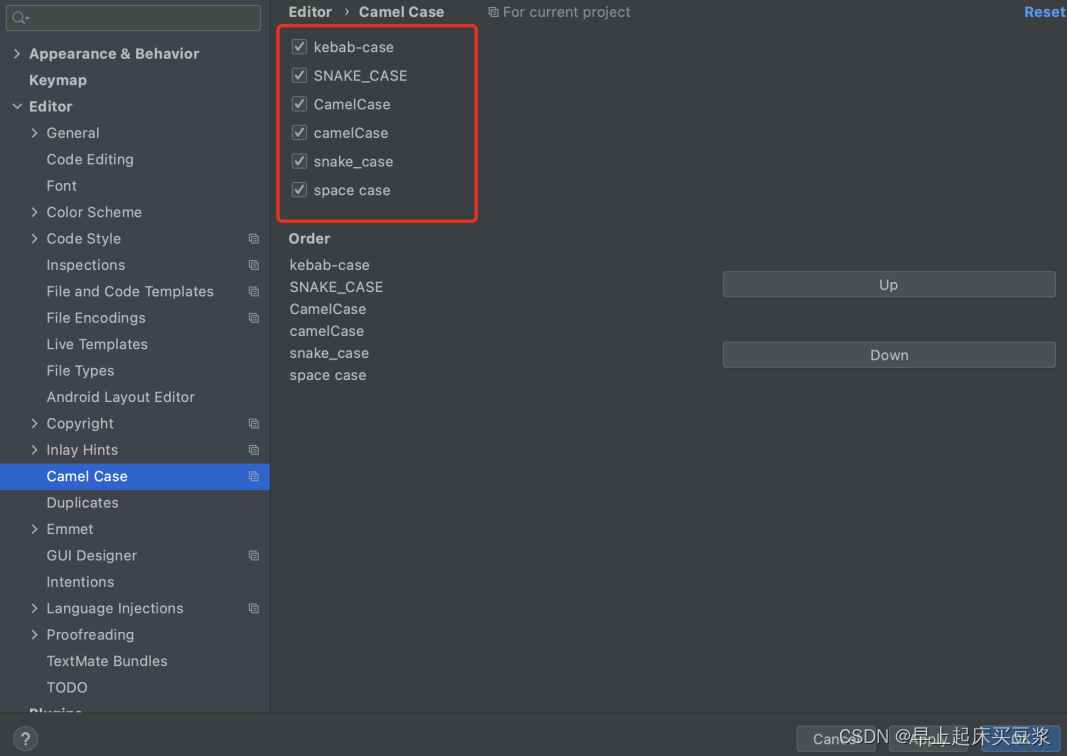Disable the CamelCase (upper) checkbox
This screenshot has height=756, width=1067.
299,103
